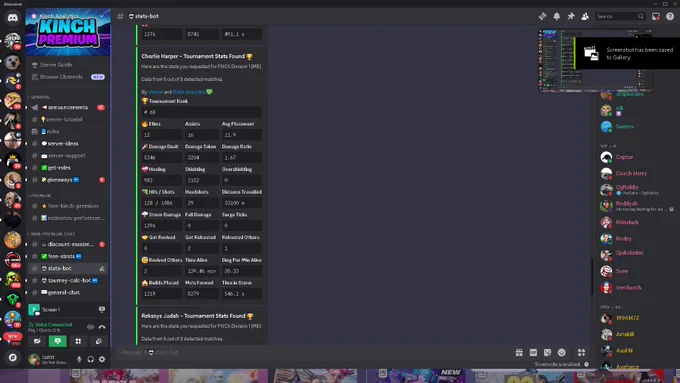Open the free-strats channel
Screen dimensions: 680x383
[68, 256]
